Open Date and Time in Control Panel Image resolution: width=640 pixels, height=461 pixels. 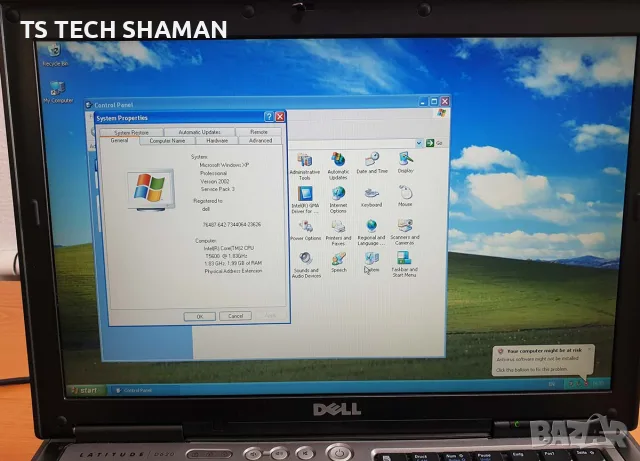[372, 163]
